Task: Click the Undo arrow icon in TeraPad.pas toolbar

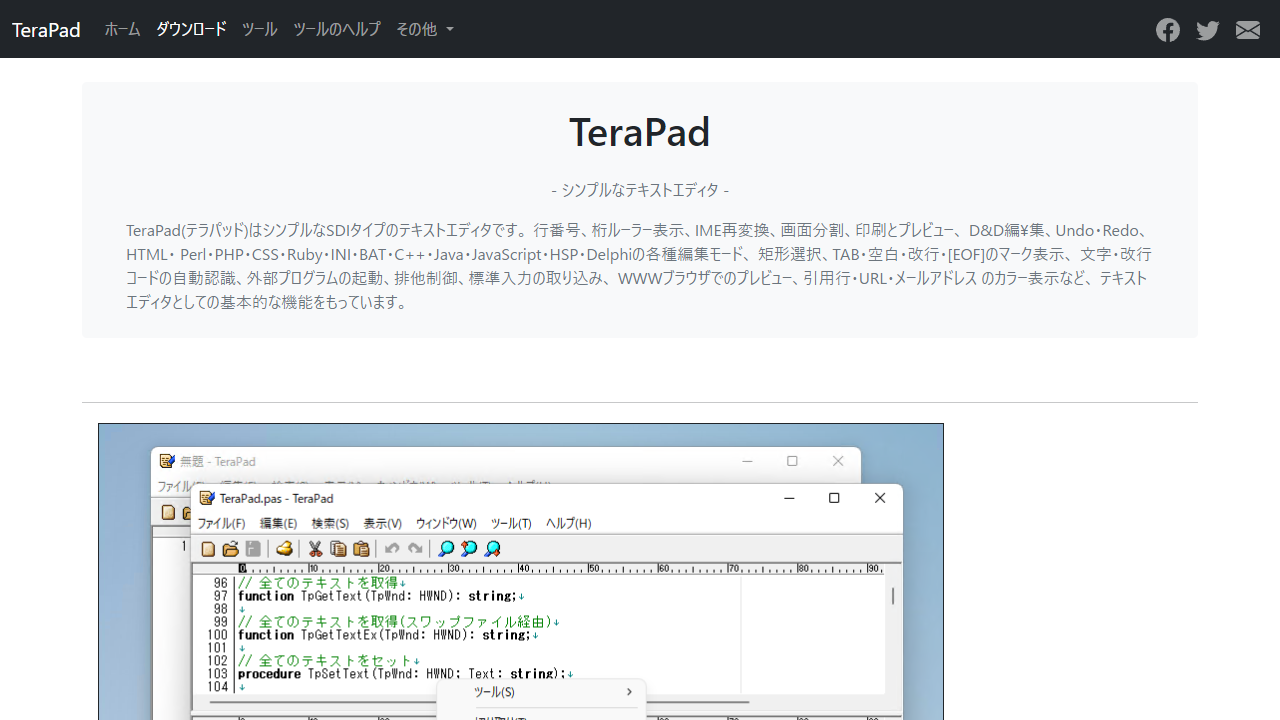Action: [x=392, y=549]
